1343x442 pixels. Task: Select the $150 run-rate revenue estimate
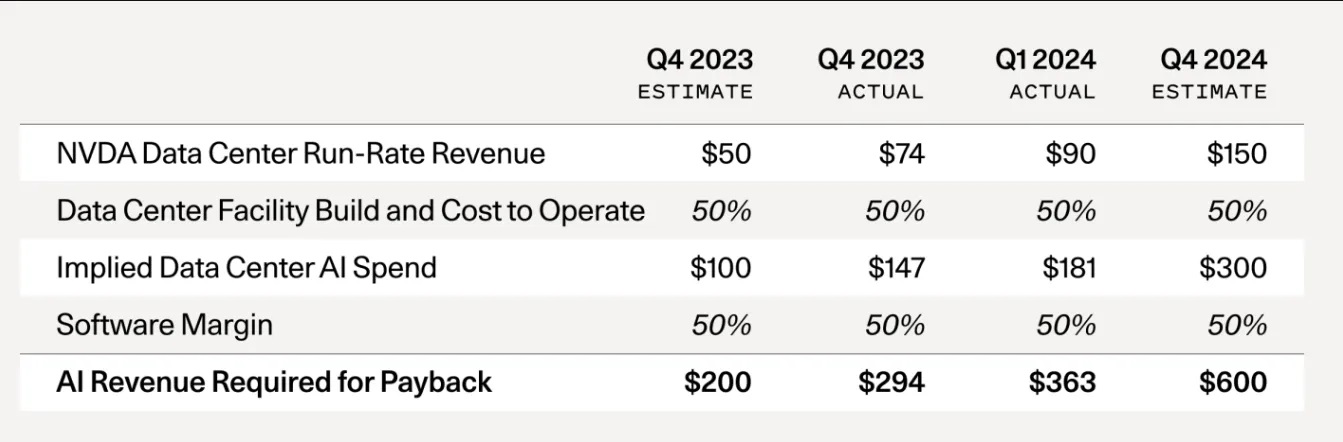[1236, 153]
